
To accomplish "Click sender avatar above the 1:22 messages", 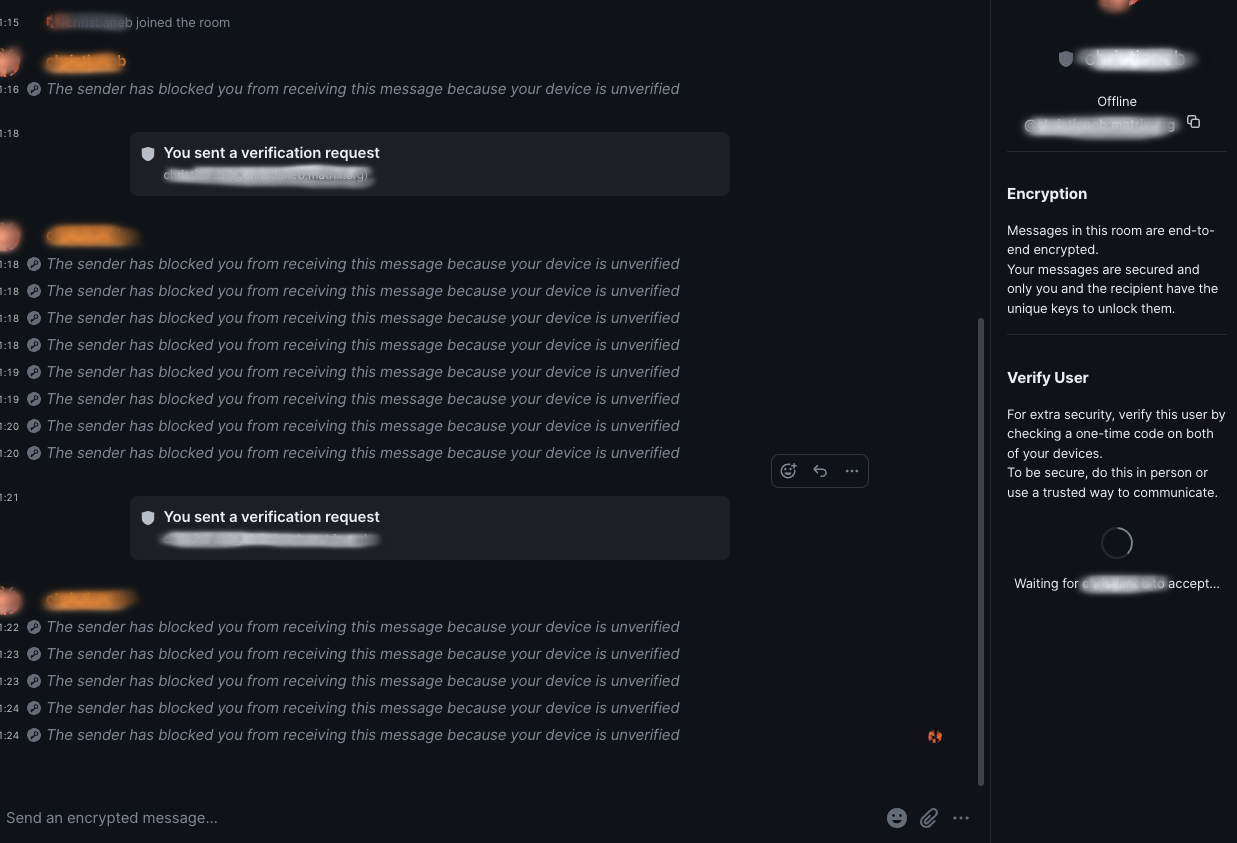I will (9, 601).
